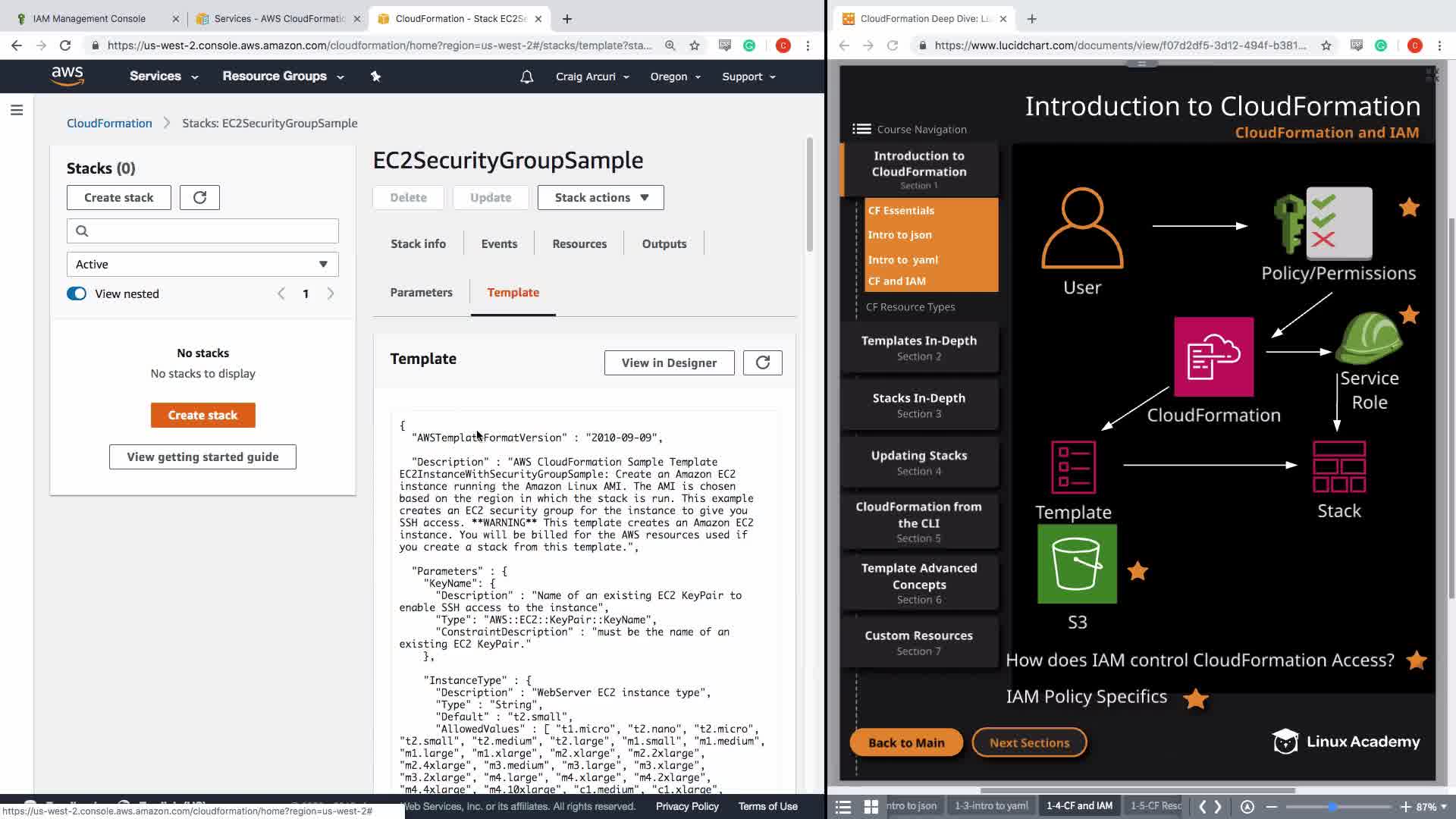Refresh the stacks list

pos(199,197)
